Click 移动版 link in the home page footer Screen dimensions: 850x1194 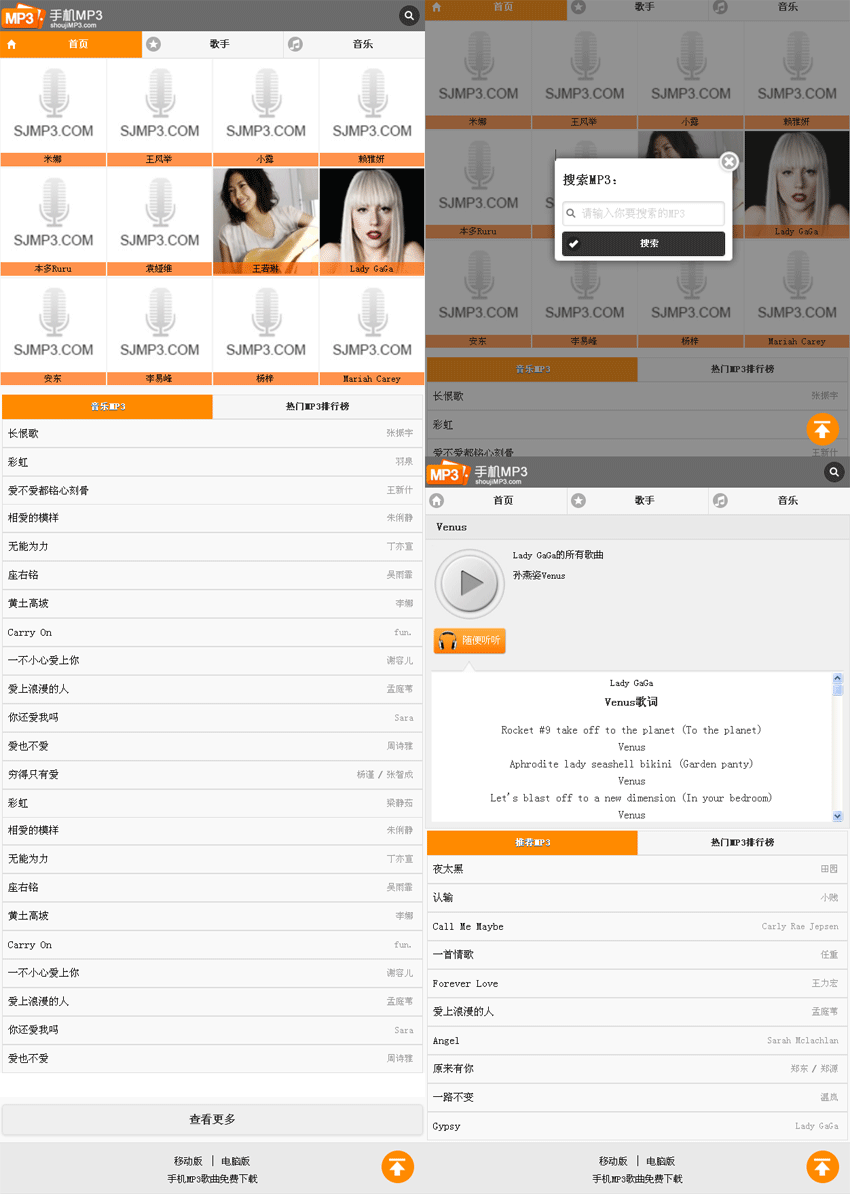point(188,1161)
